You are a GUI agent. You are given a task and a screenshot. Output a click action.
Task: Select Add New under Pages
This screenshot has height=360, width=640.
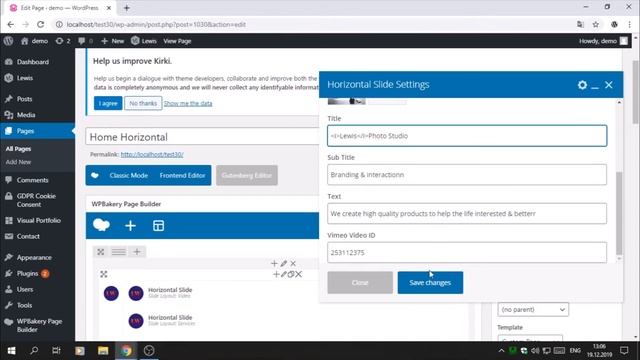tap(18, 162)
